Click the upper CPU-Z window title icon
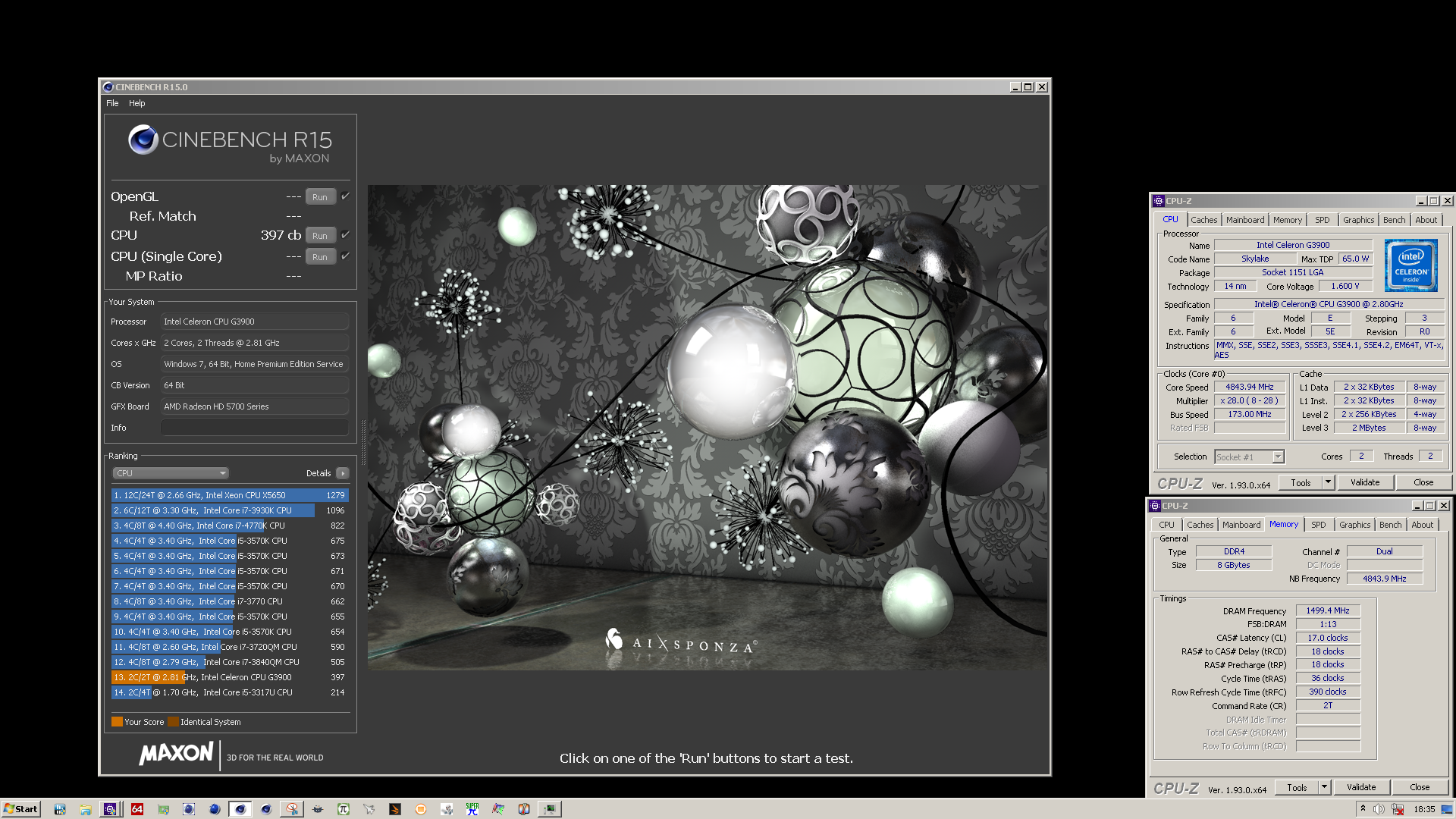This screenshot has width=1456, height=819. pos(1158,201)
